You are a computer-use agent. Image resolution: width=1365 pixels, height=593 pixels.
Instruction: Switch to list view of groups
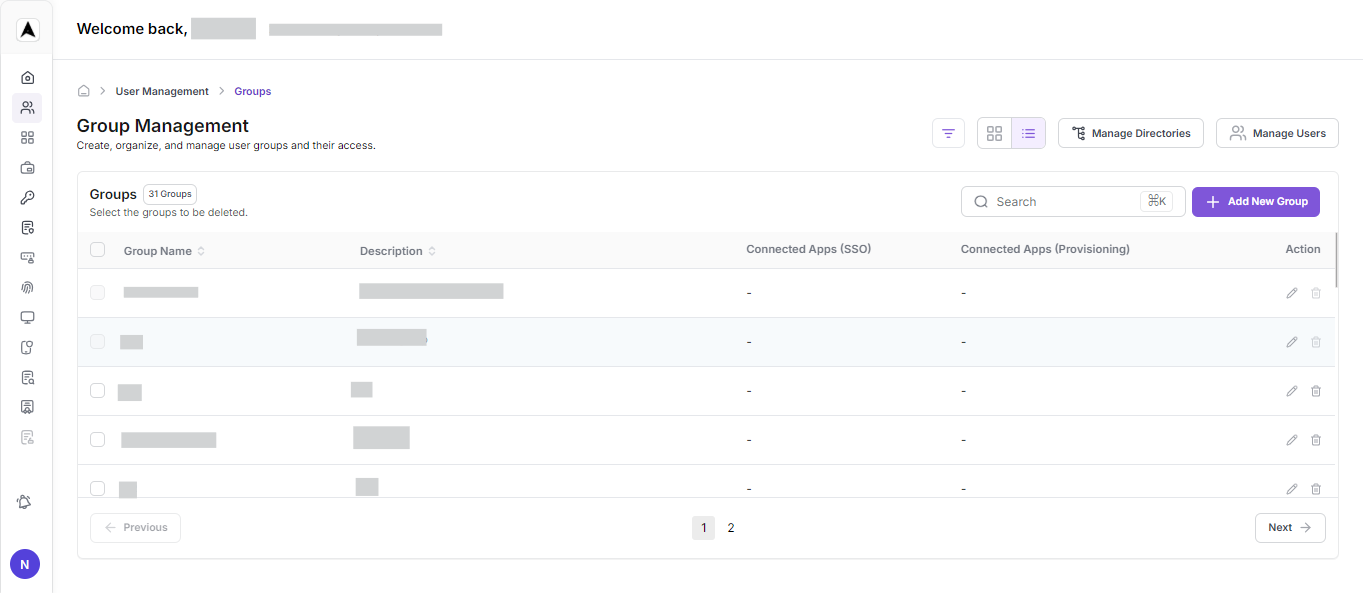click(1028, 132)
